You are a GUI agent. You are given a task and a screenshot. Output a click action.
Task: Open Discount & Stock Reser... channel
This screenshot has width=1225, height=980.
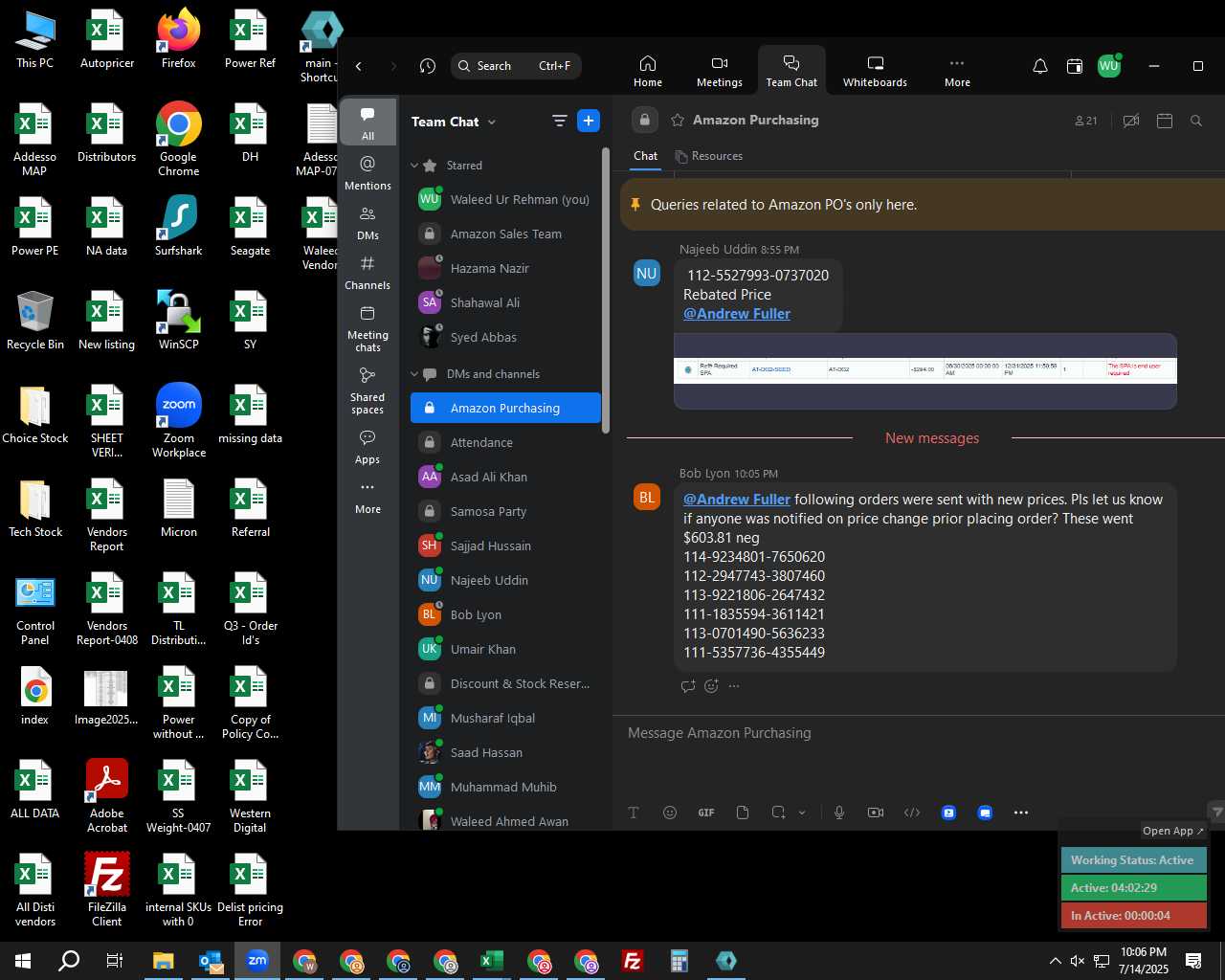pos(505,683)
